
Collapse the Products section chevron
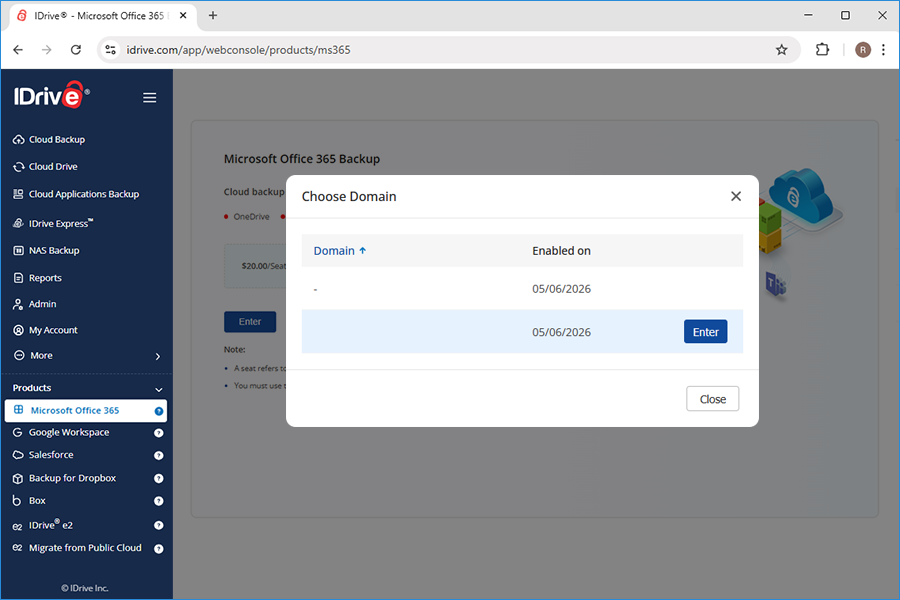point(158,389)
